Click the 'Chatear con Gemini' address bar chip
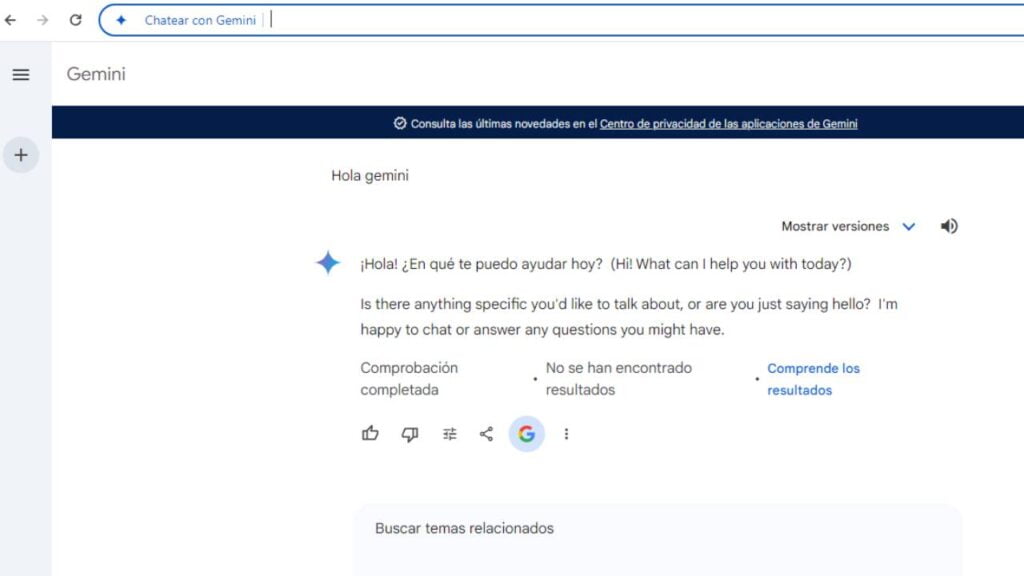 200,20
